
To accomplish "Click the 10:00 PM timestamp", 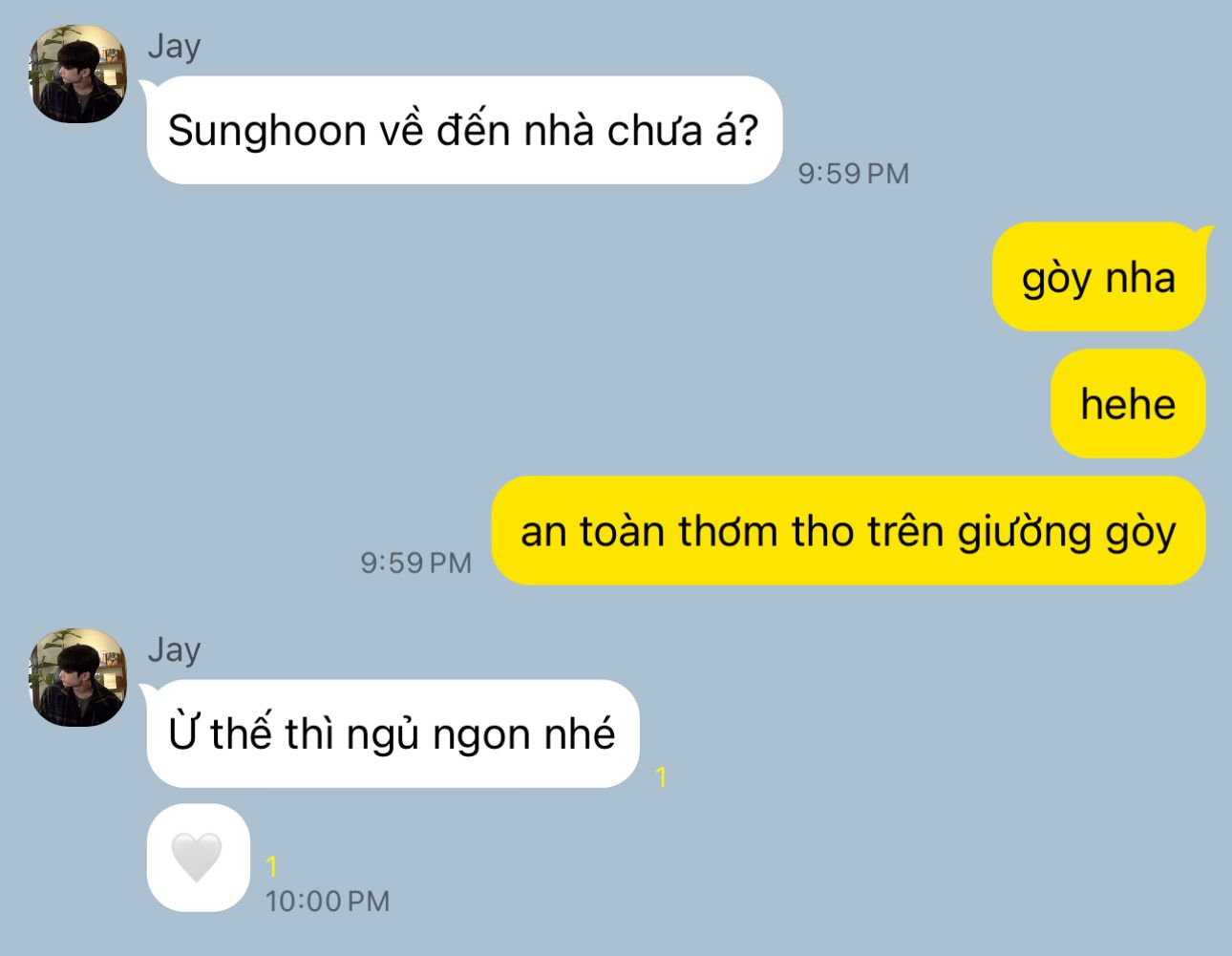I will pos(328,901).
